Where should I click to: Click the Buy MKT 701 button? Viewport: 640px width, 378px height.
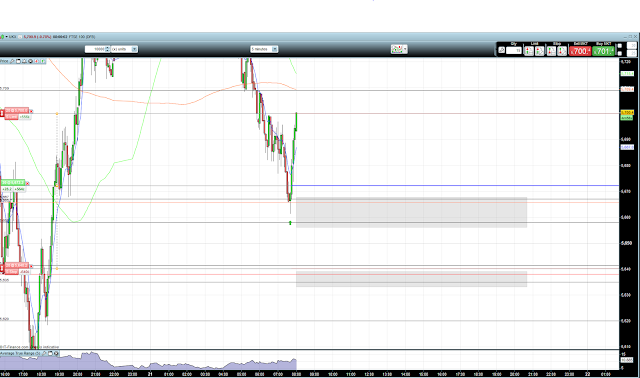point(603,51)
